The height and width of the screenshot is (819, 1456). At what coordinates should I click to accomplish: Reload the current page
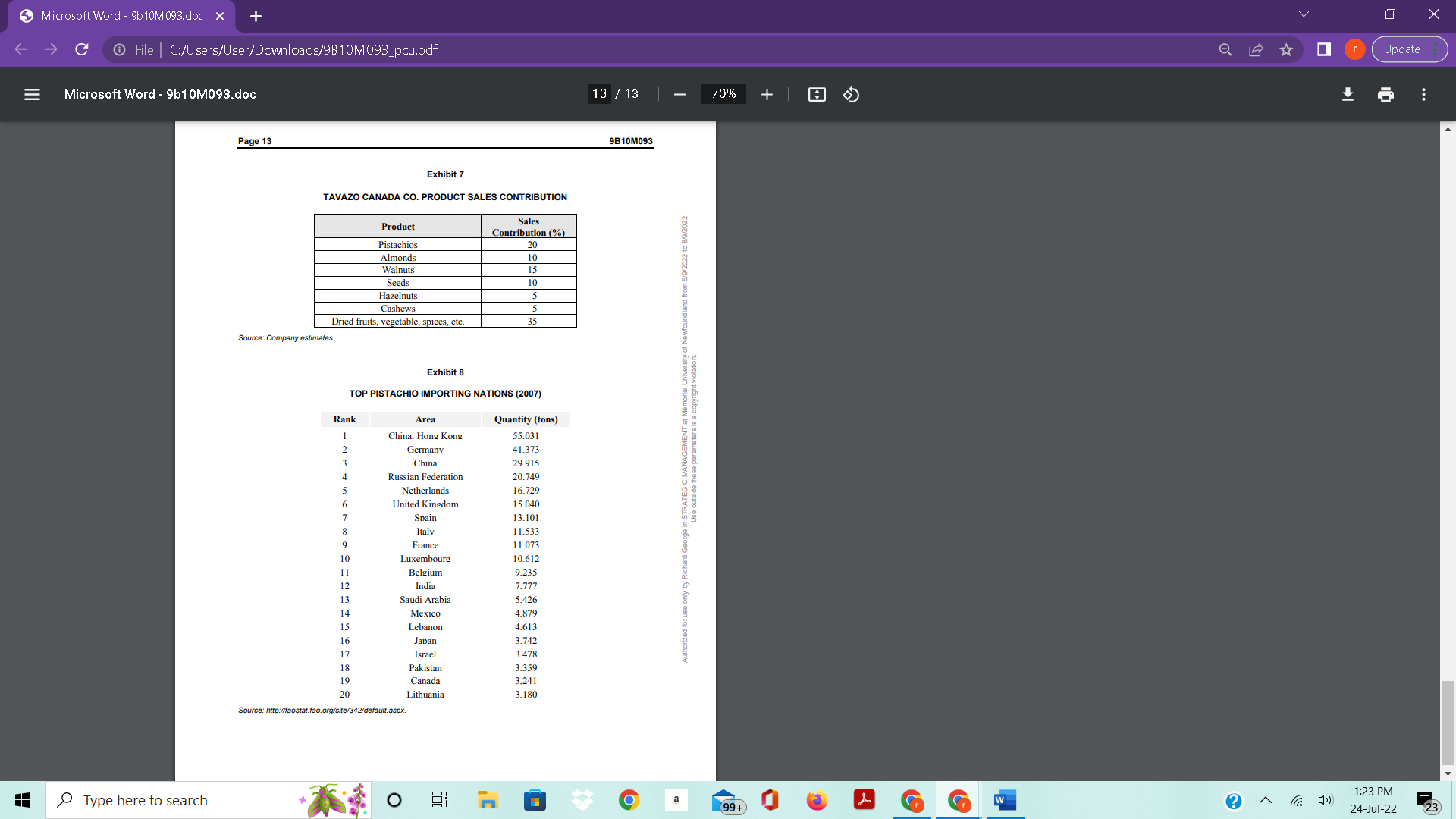[x=82, y=49]
